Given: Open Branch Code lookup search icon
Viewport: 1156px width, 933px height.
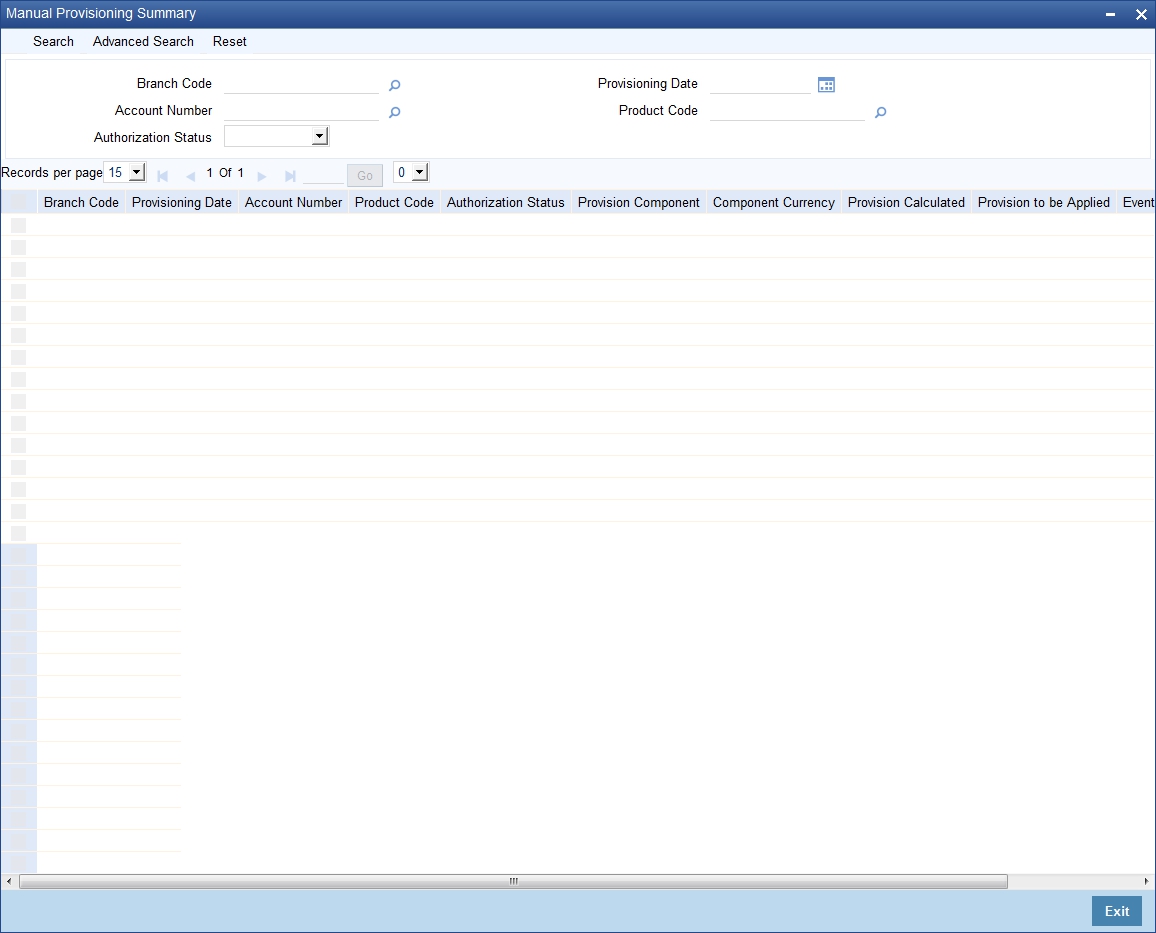Looking at the screenshot, I should pyautogui.click(x=394, y=85).
